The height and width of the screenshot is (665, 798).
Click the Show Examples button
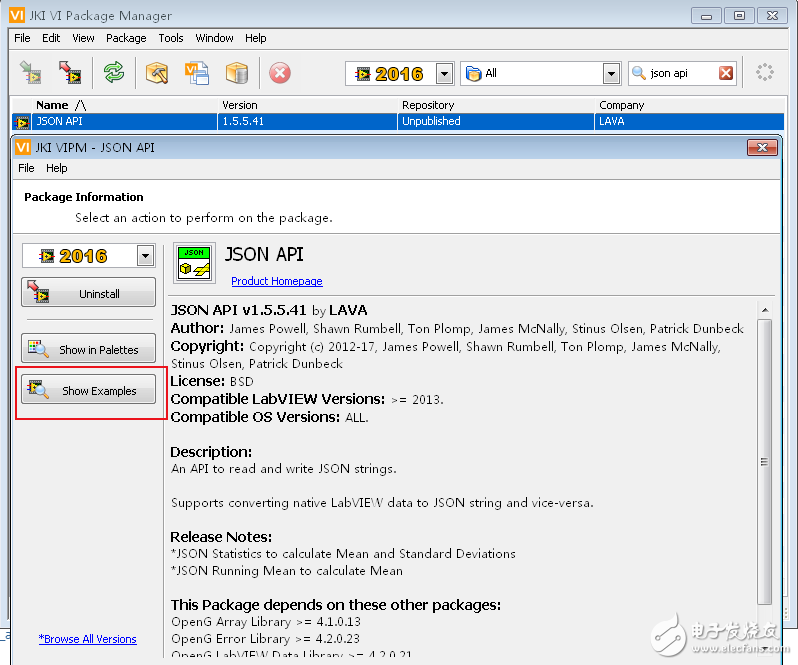pos(89,389)
